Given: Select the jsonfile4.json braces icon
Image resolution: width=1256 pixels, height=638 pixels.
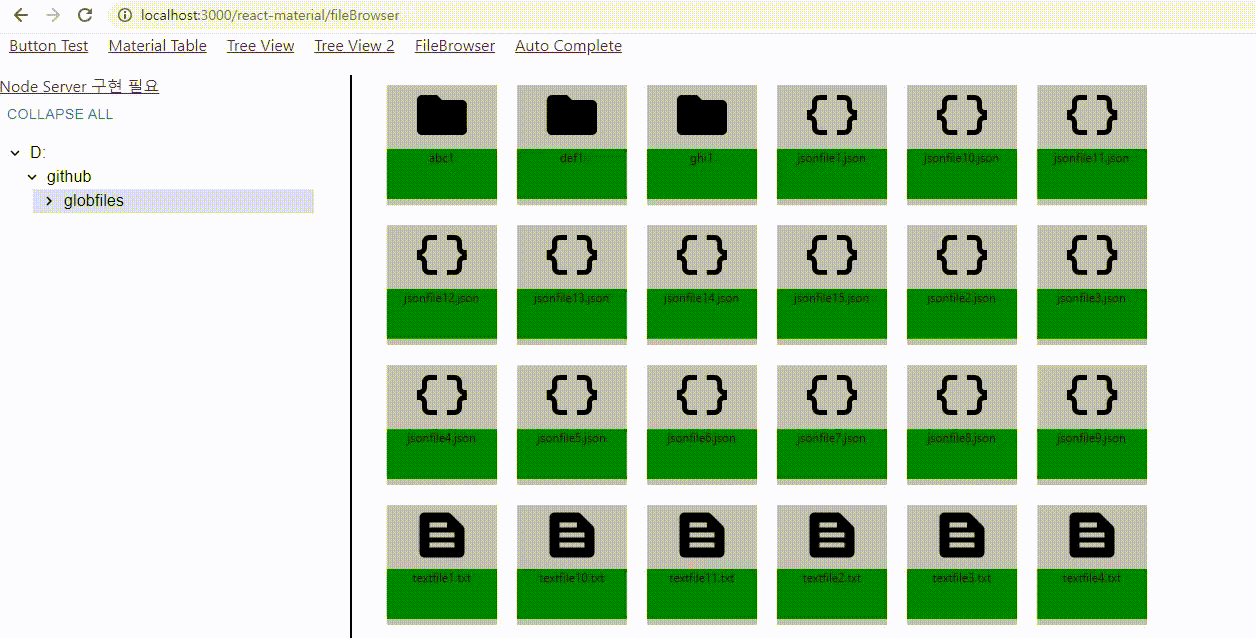Looking at the screenshot, I should tap(442, 395).
